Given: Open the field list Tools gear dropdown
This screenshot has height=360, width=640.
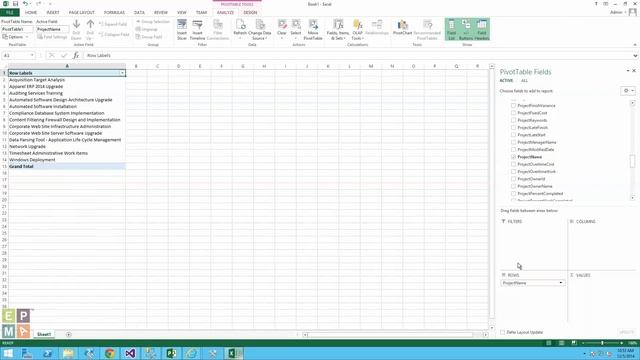Looking at the screenshot, I should click(628, 91).
